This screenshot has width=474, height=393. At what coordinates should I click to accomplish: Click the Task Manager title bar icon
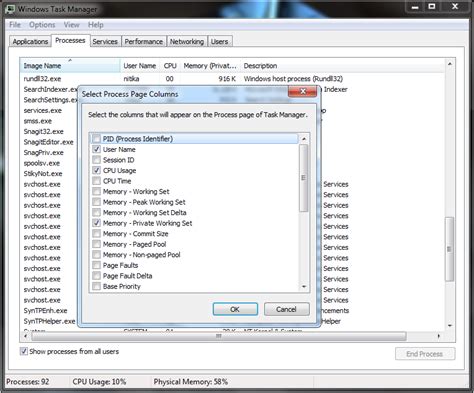[x=10, y=9]
